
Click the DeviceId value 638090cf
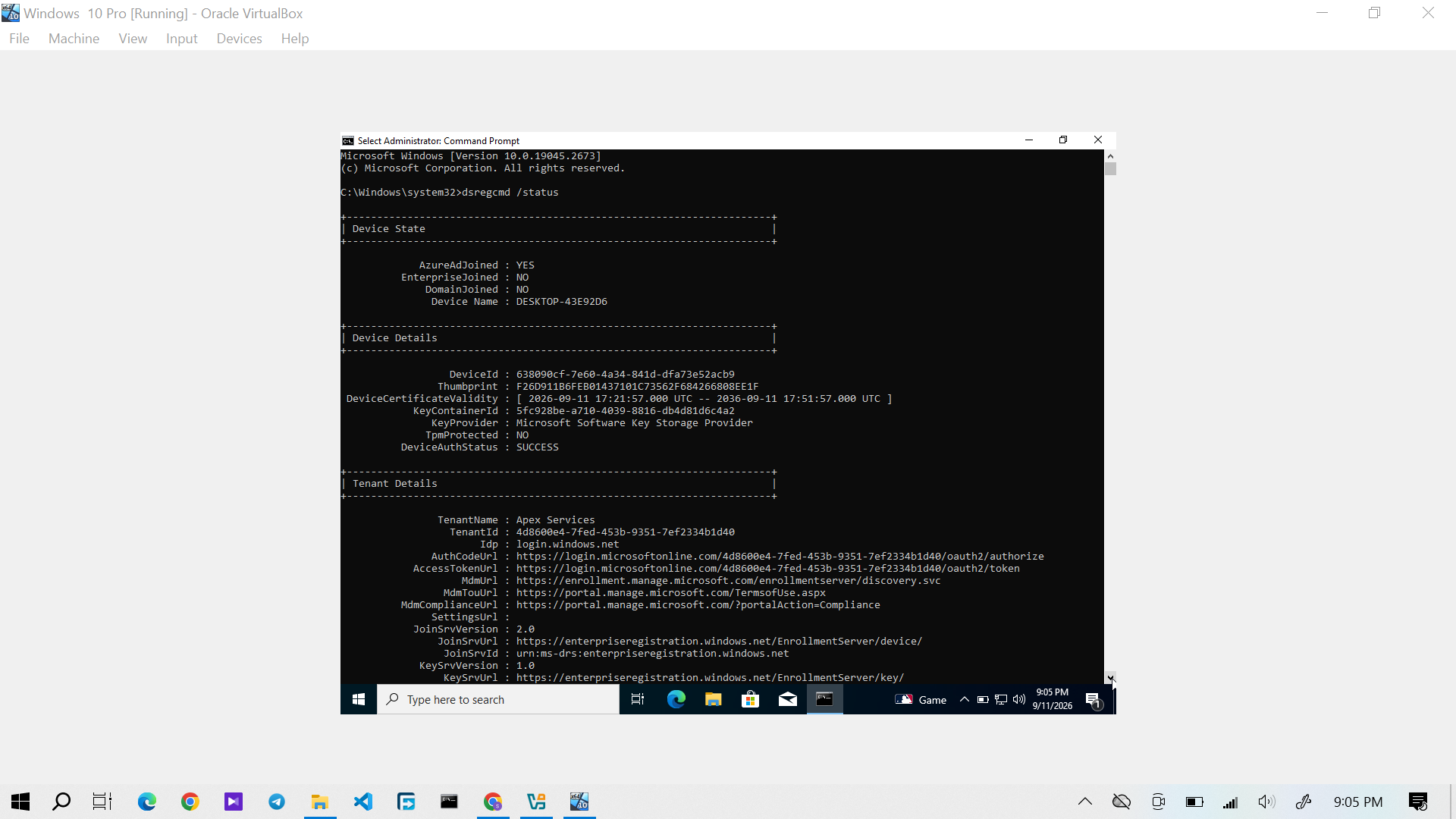coord(626,374)
